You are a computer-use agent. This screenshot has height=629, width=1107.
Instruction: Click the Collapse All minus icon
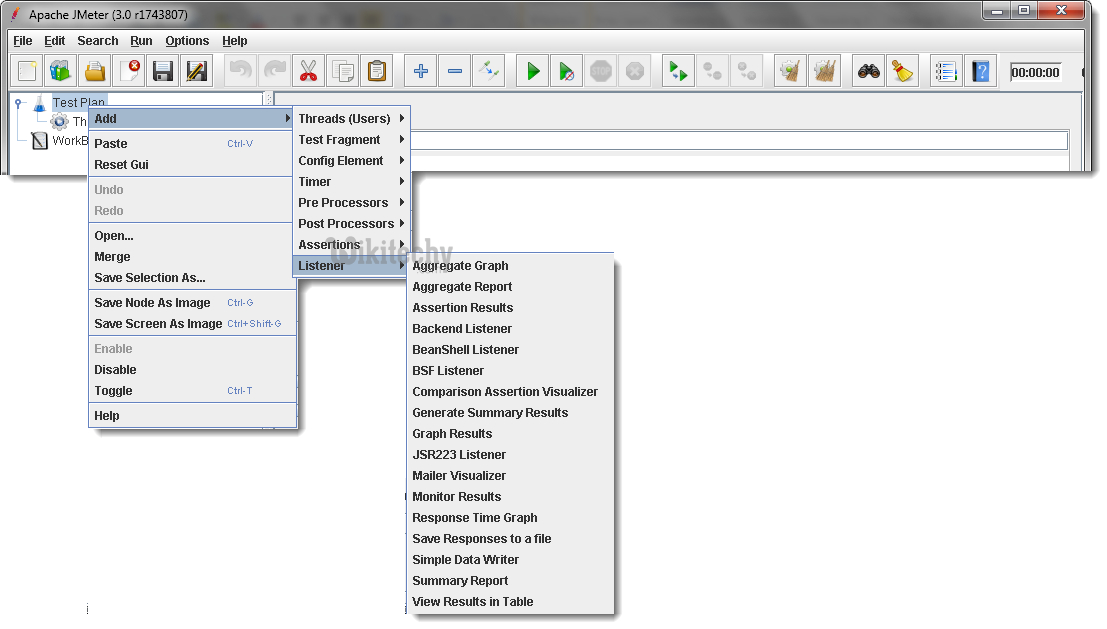point(455,71)
